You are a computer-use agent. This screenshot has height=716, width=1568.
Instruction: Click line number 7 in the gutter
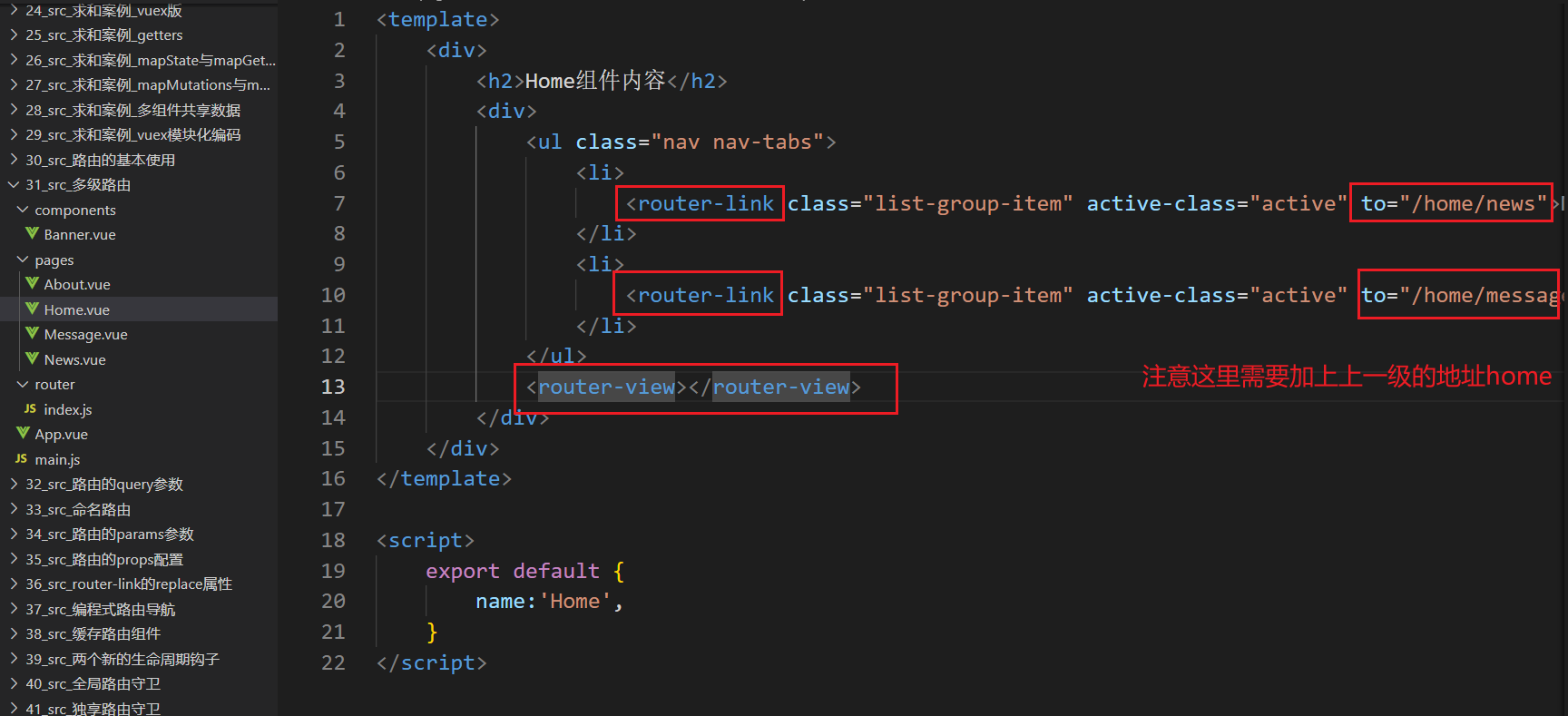pos(339,203)
